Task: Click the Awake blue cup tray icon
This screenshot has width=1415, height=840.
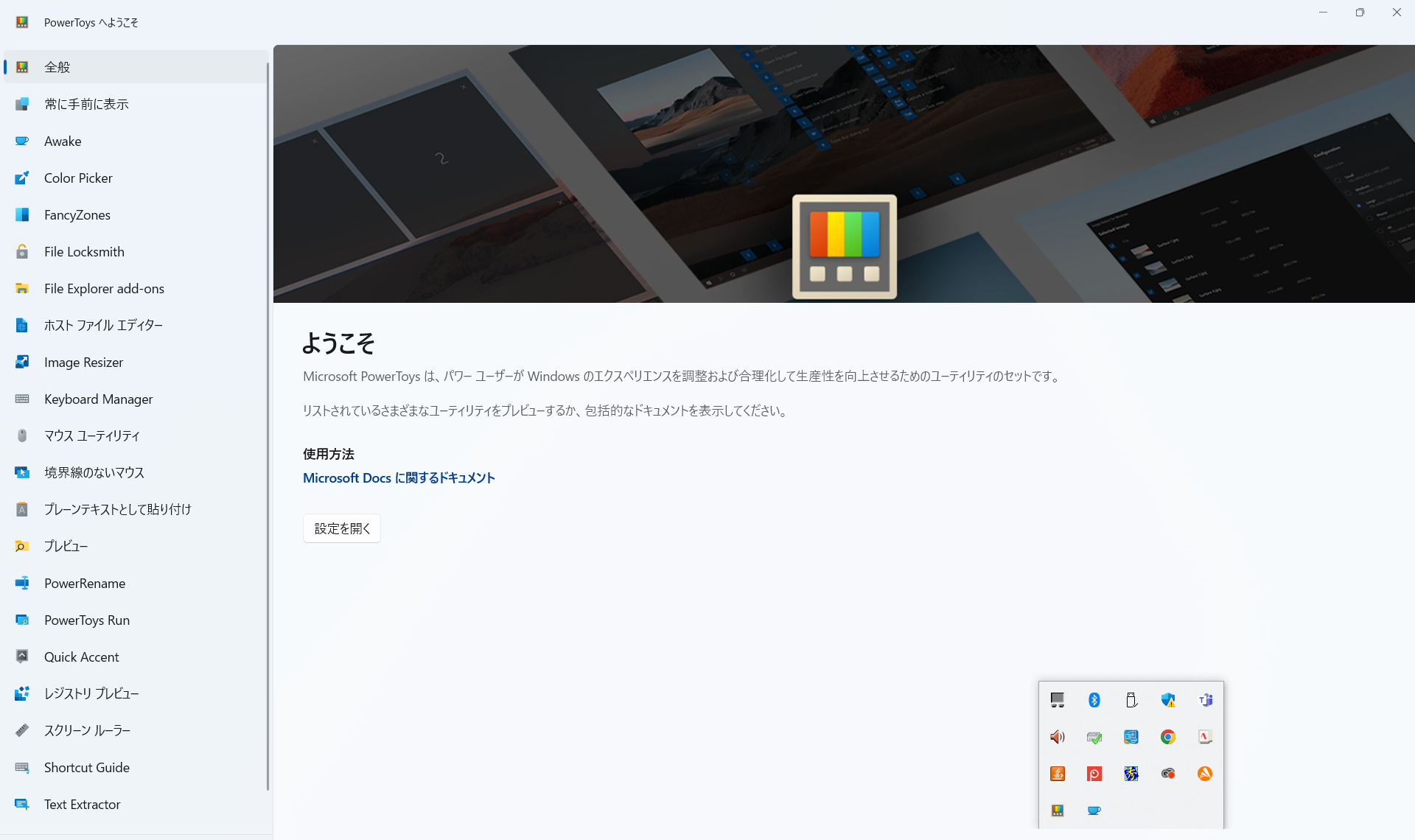Action: click(1094, 811)
